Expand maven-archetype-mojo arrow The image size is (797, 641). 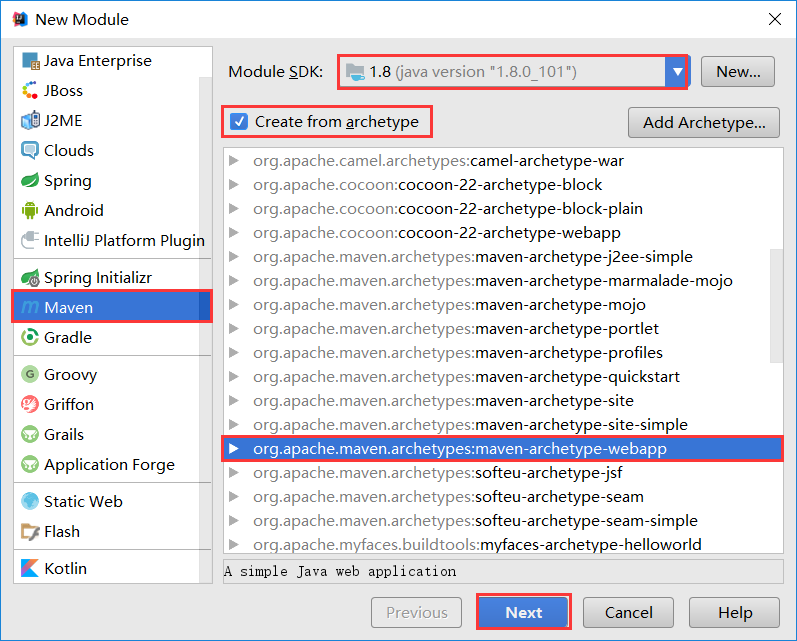pyautogui.click(x=234, y=304)
